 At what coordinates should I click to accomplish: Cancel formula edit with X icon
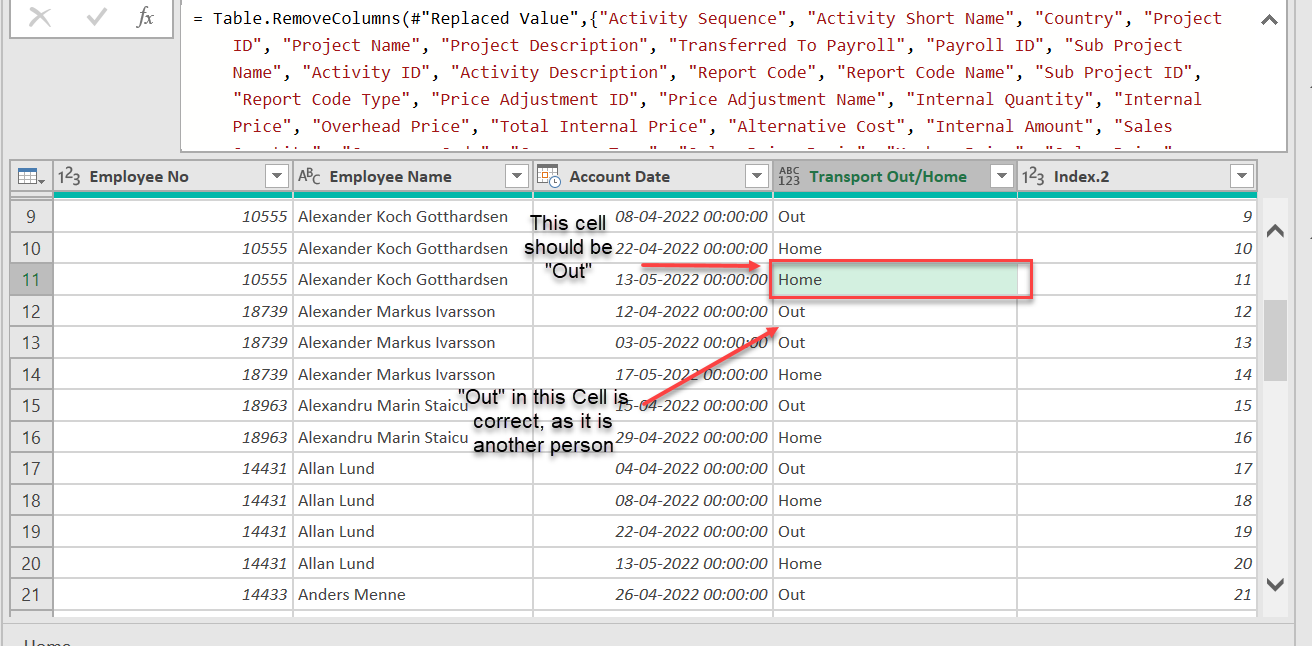(x=40, y=17)
